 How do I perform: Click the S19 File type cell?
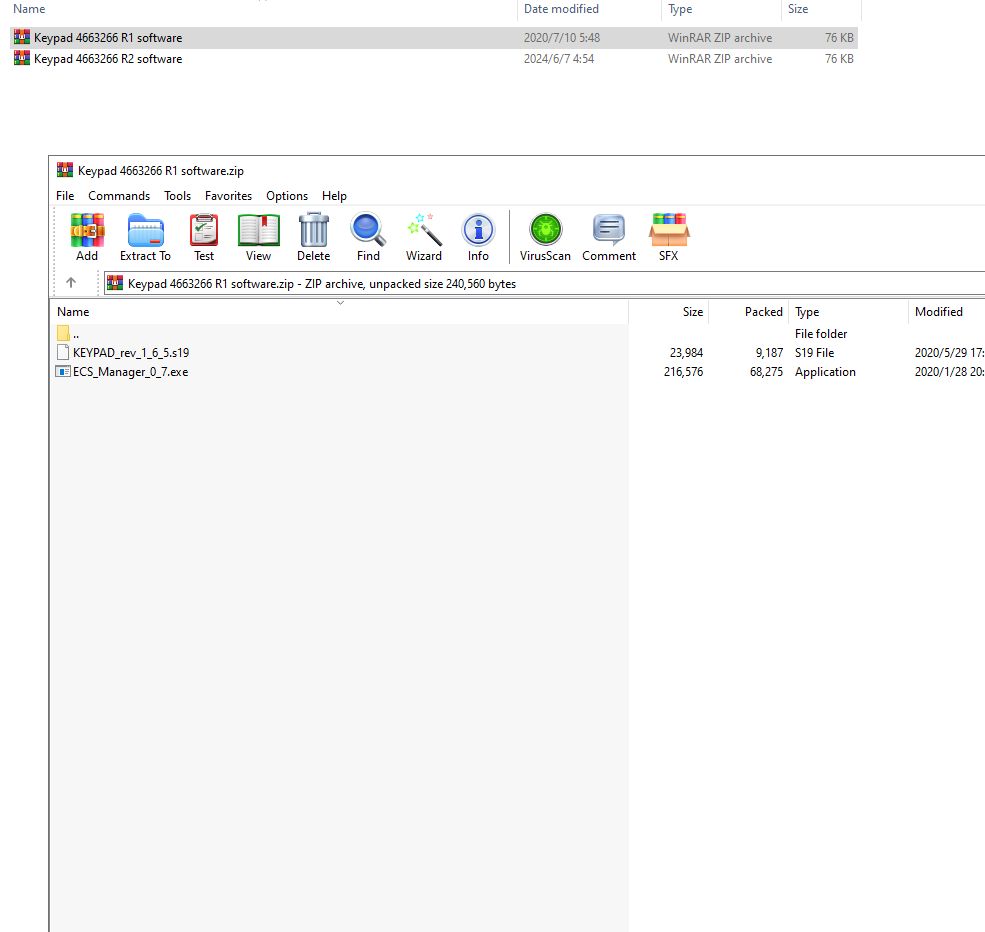pos(815,353)
